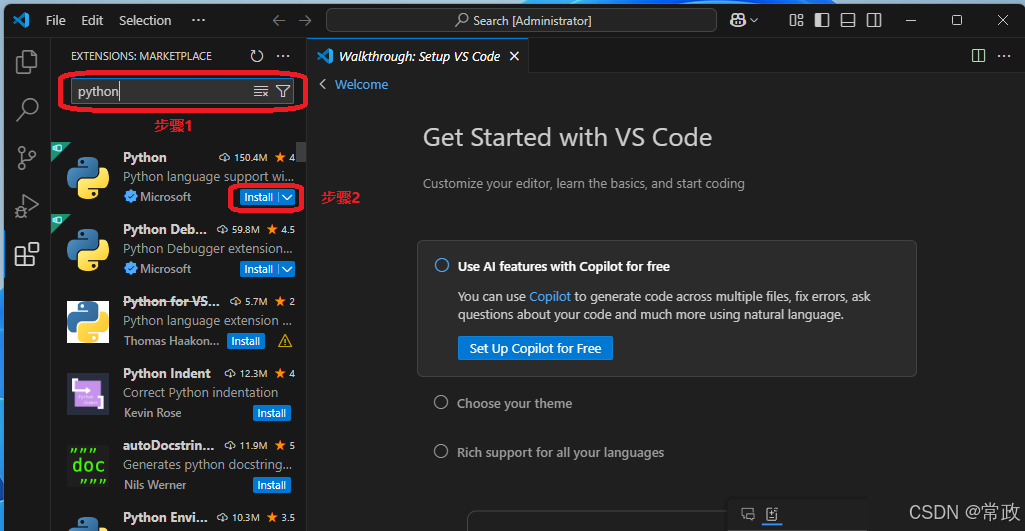1025x531 pixels.
Task: Refresh the extensions marketplace list
Action: [x=257, y=56]
